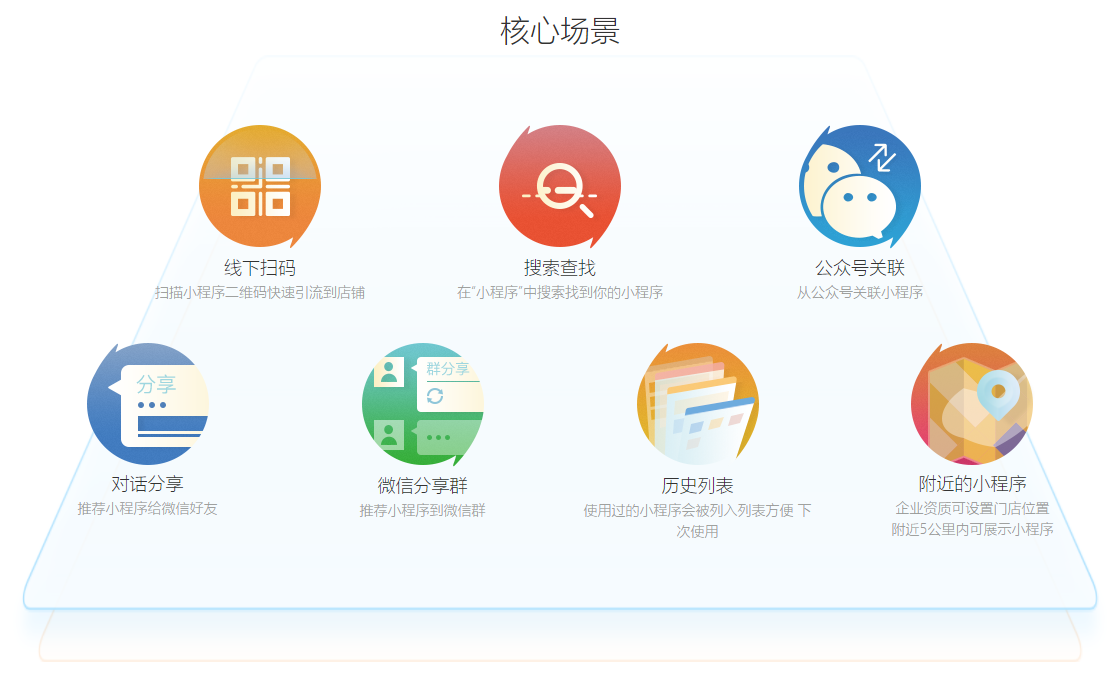Screen dimensions: 1120x691
Task: Click the 推荐小程序到微信群 description
Action: tap(422, 511)
